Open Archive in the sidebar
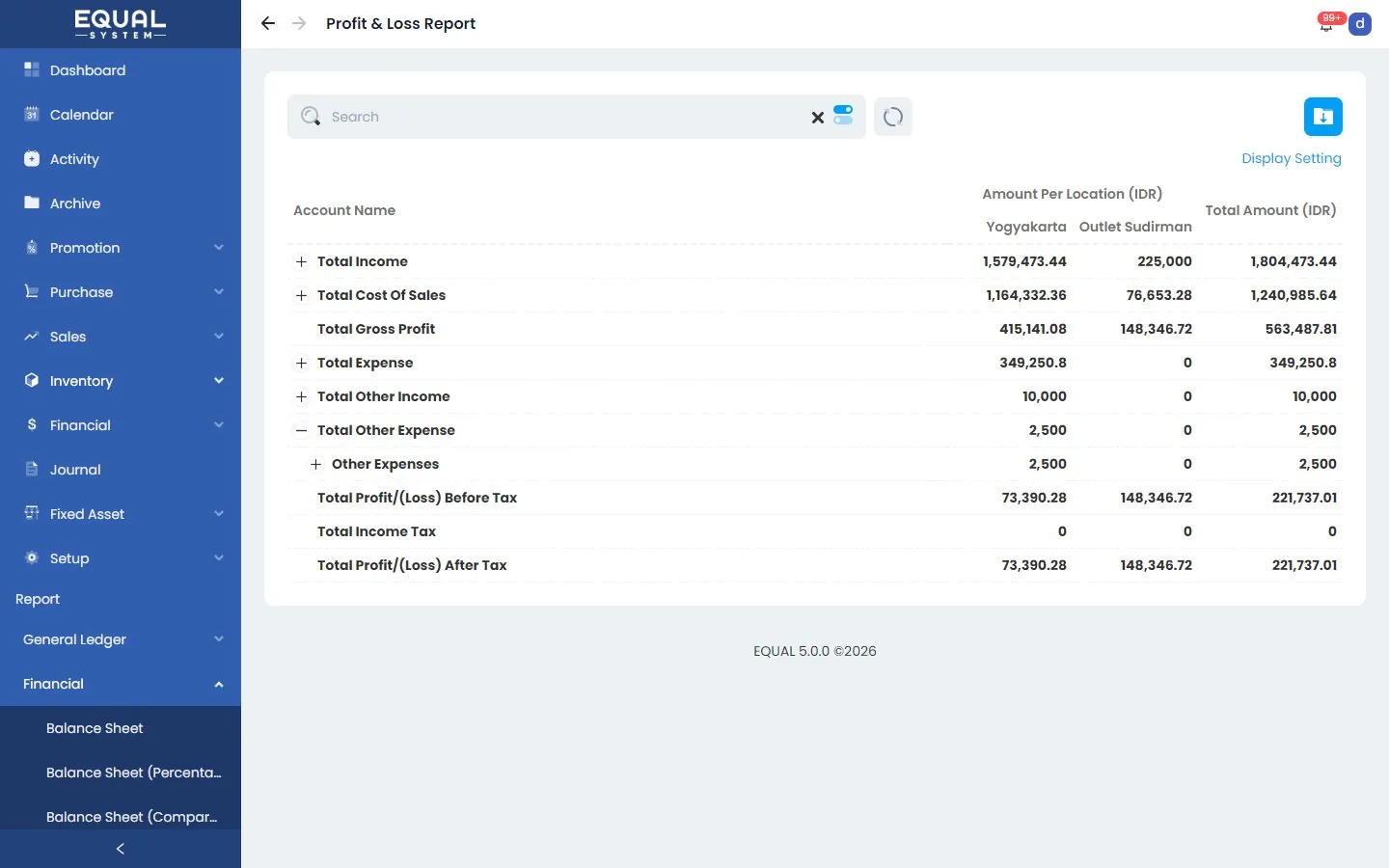Screen dimensions: 1389x868 pyautogui.click(x=121, y=203)
